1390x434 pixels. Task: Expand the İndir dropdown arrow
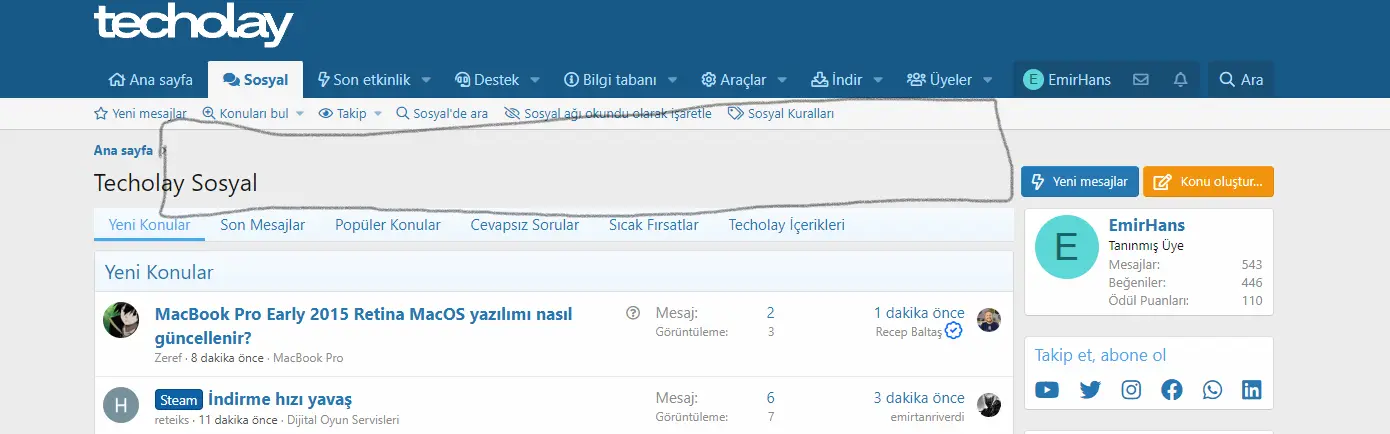(x=878, y=80)
